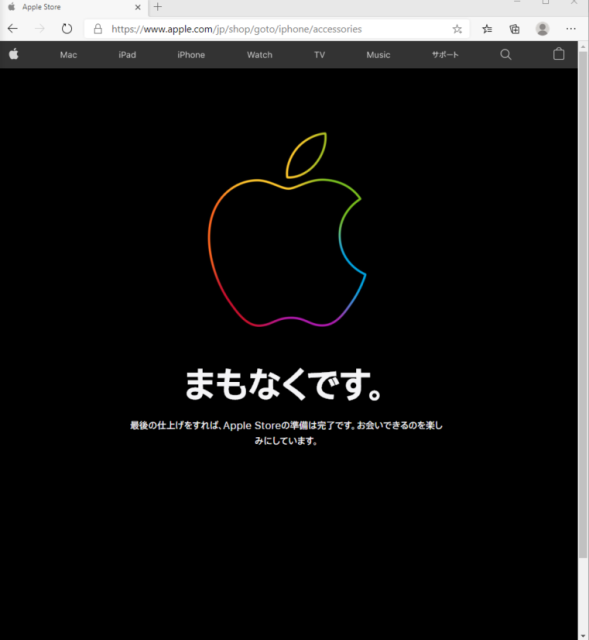View site info via padlock icon
The height and width of the screenshot is (640, 589).
point(98,29)
